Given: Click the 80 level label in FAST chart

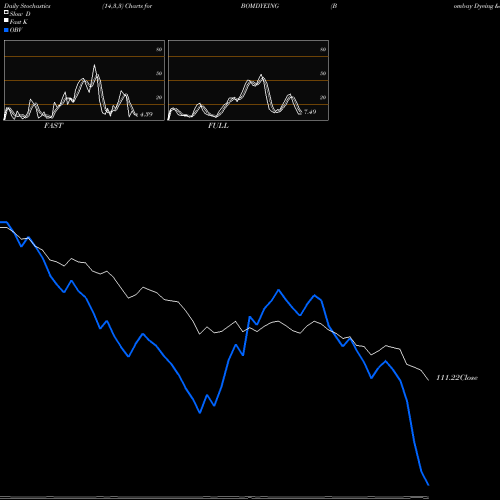Looking at the screenshot, I should click(x=159, y=50).
